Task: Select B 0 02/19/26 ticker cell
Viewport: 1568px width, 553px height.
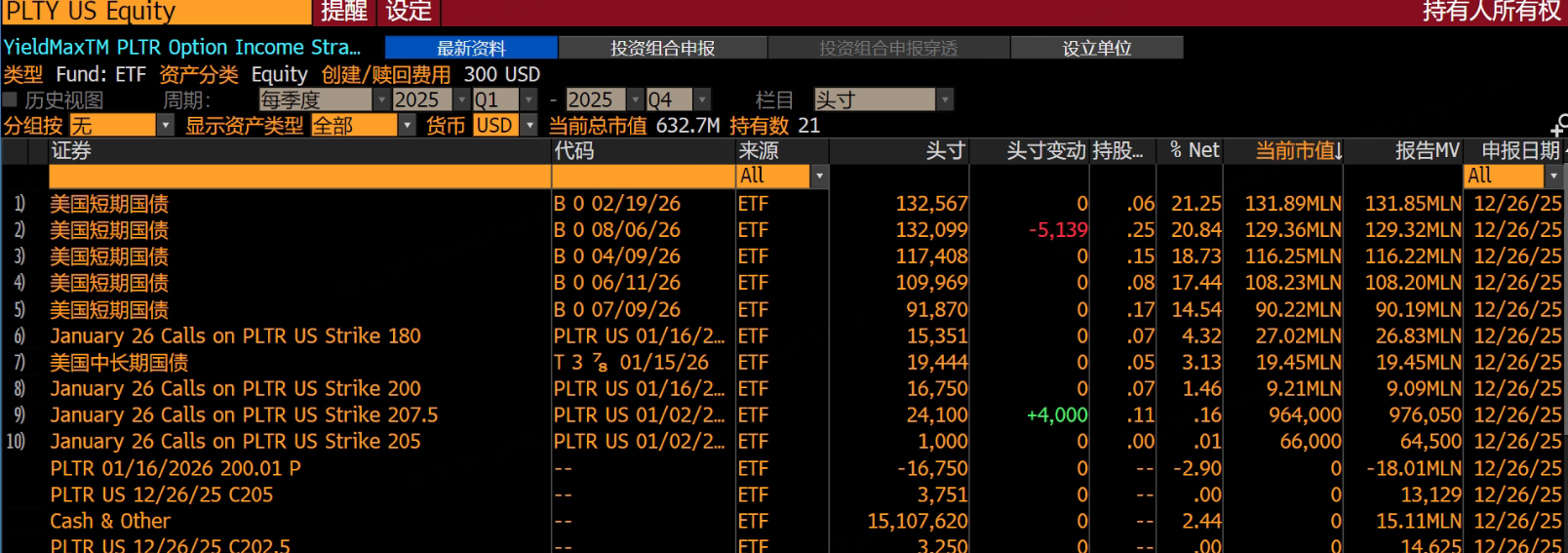Action: pos(617,204)
